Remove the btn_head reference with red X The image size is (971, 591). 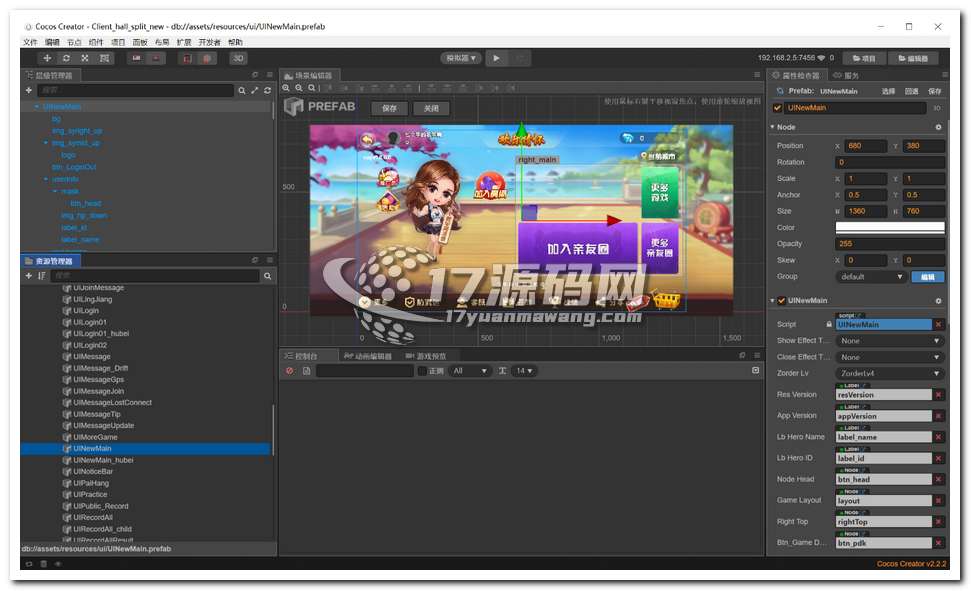[x=939, y=479]
